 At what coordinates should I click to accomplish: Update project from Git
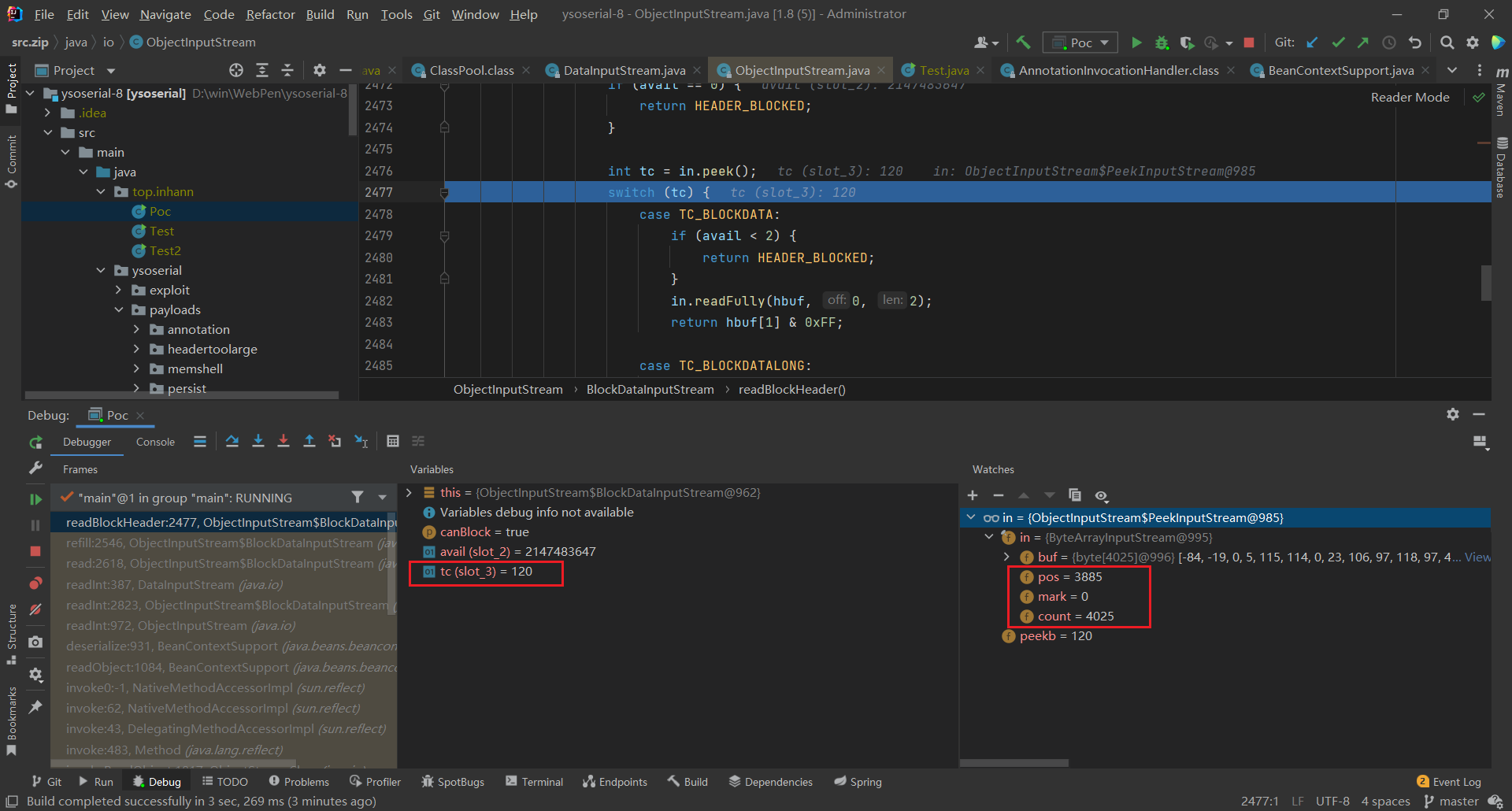pos(1313,43)
